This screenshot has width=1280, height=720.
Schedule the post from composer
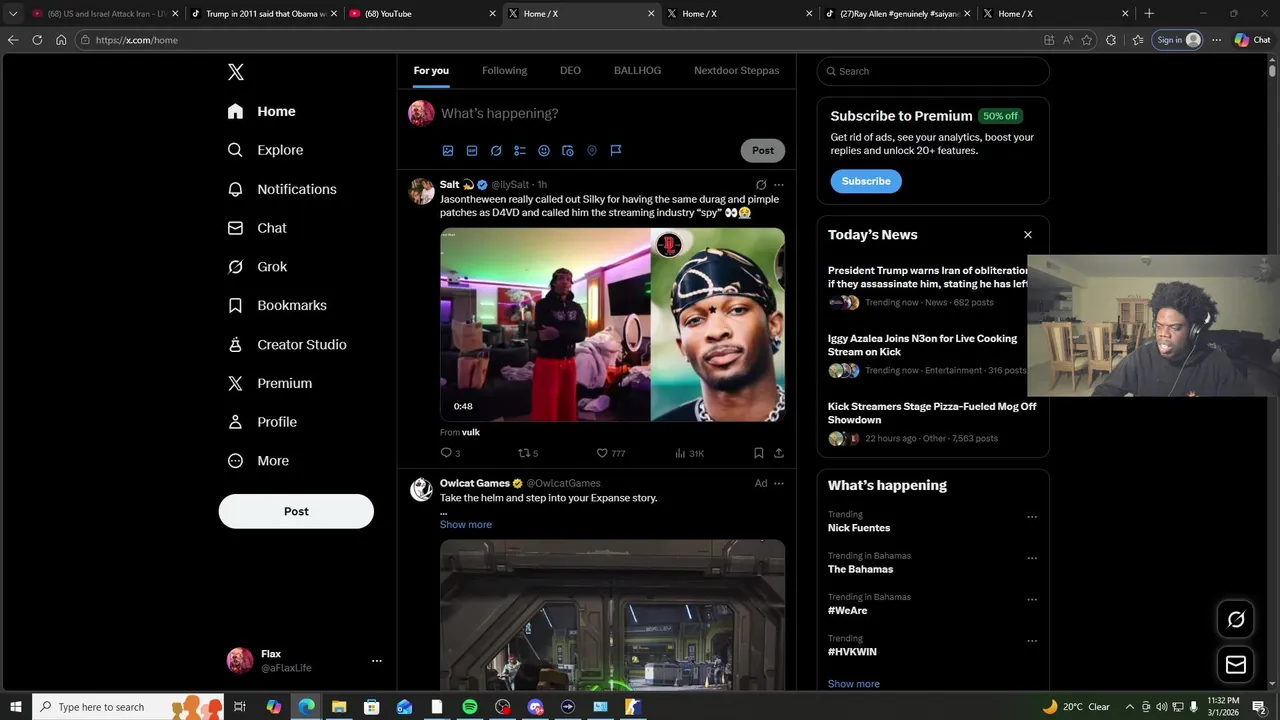[568, 150]
